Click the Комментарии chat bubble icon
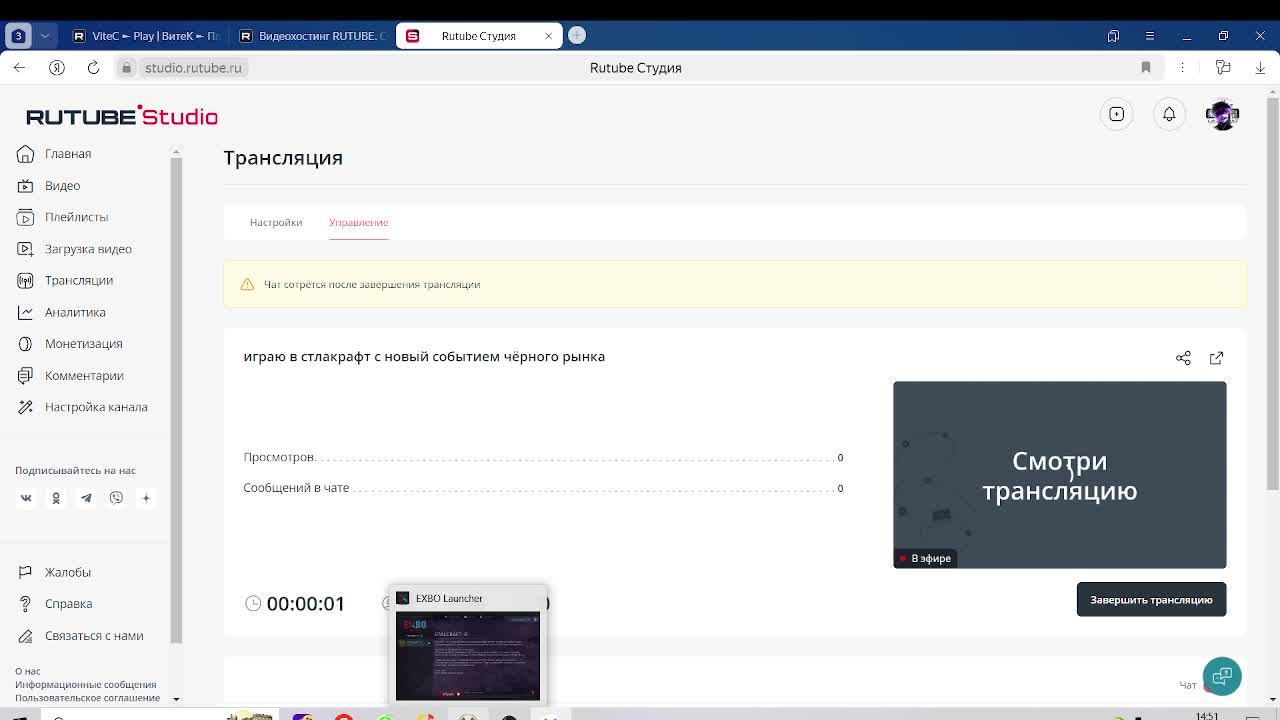 coord(25,376)
